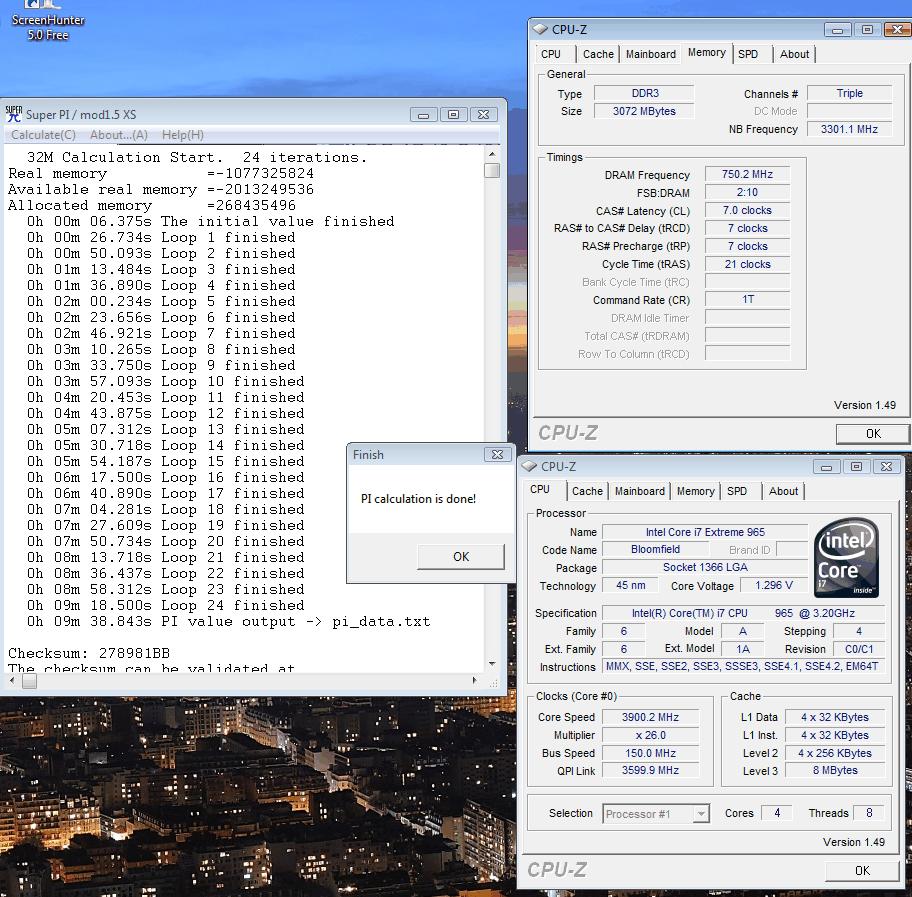Screen dimensions: 912x897
Task: Click OK in the lower CPU-Z window
Action: [x=862, y=870]
